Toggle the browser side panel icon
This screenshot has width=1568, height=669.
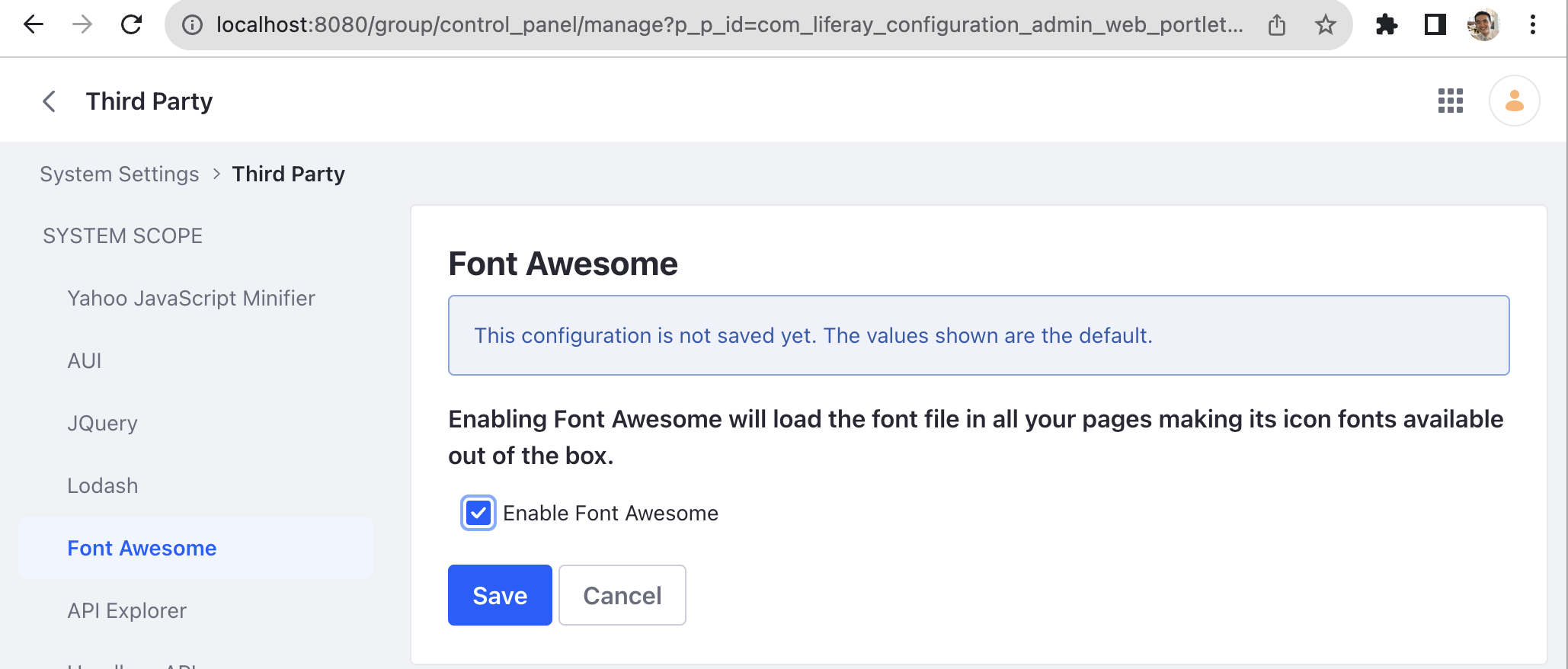tap(1435, 25)
